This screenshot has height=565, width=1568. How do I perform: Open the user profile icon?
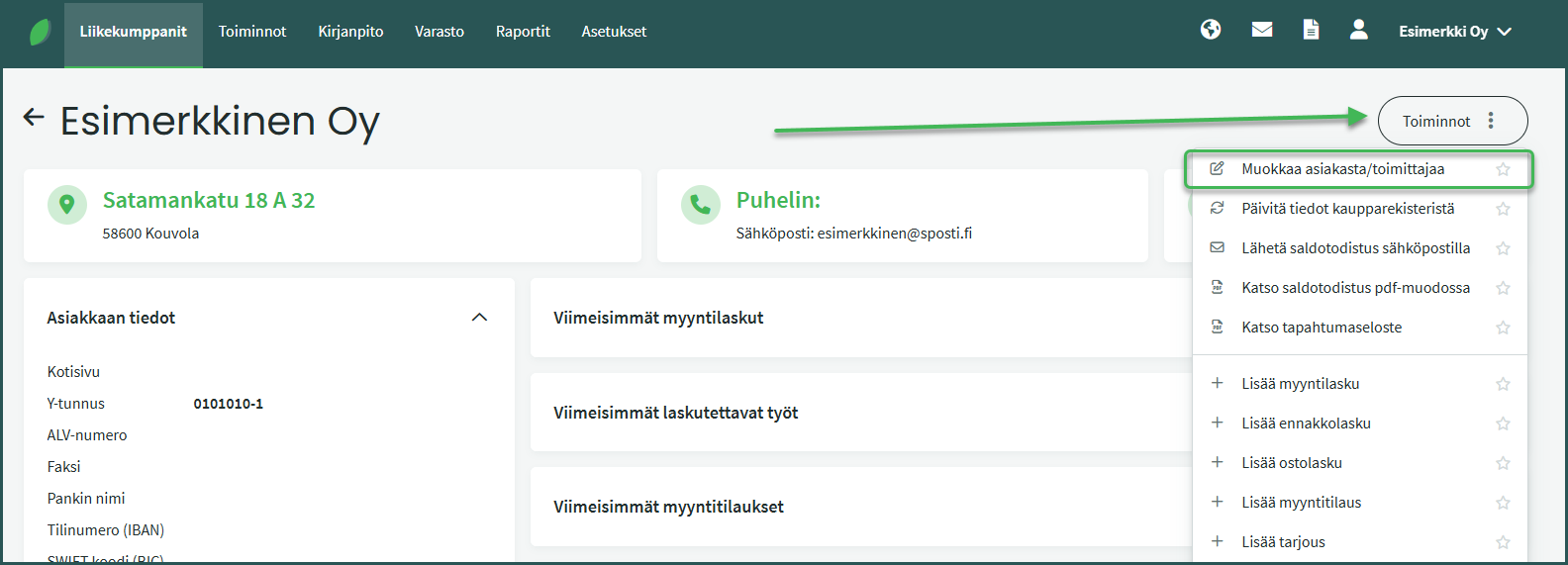point(1359,30)
